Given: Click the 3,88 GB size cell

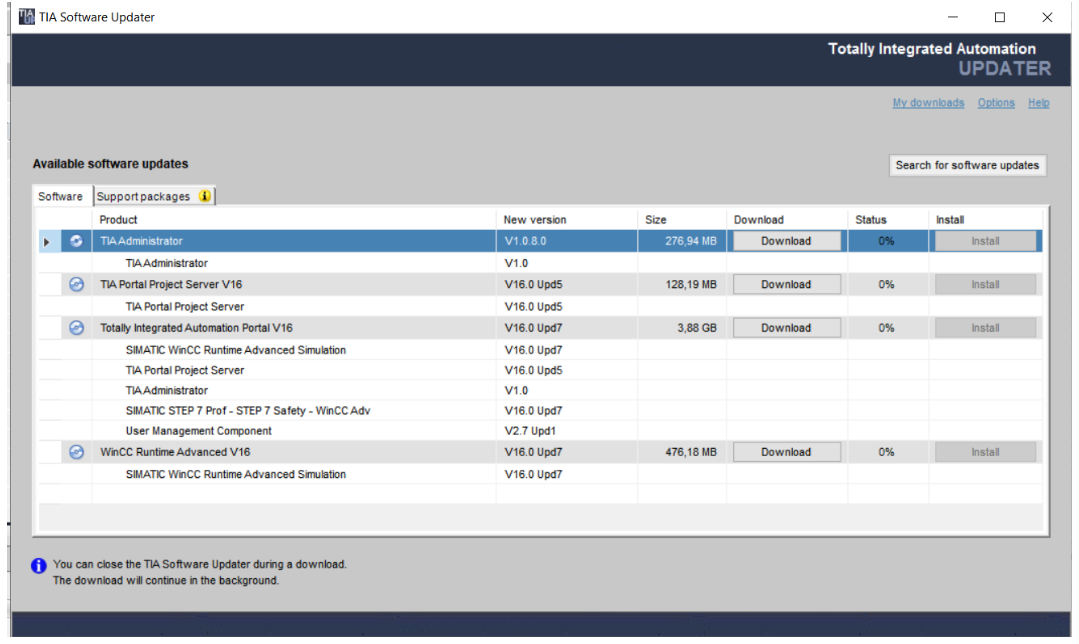Looking at the screenshot, I should point(682,328).
